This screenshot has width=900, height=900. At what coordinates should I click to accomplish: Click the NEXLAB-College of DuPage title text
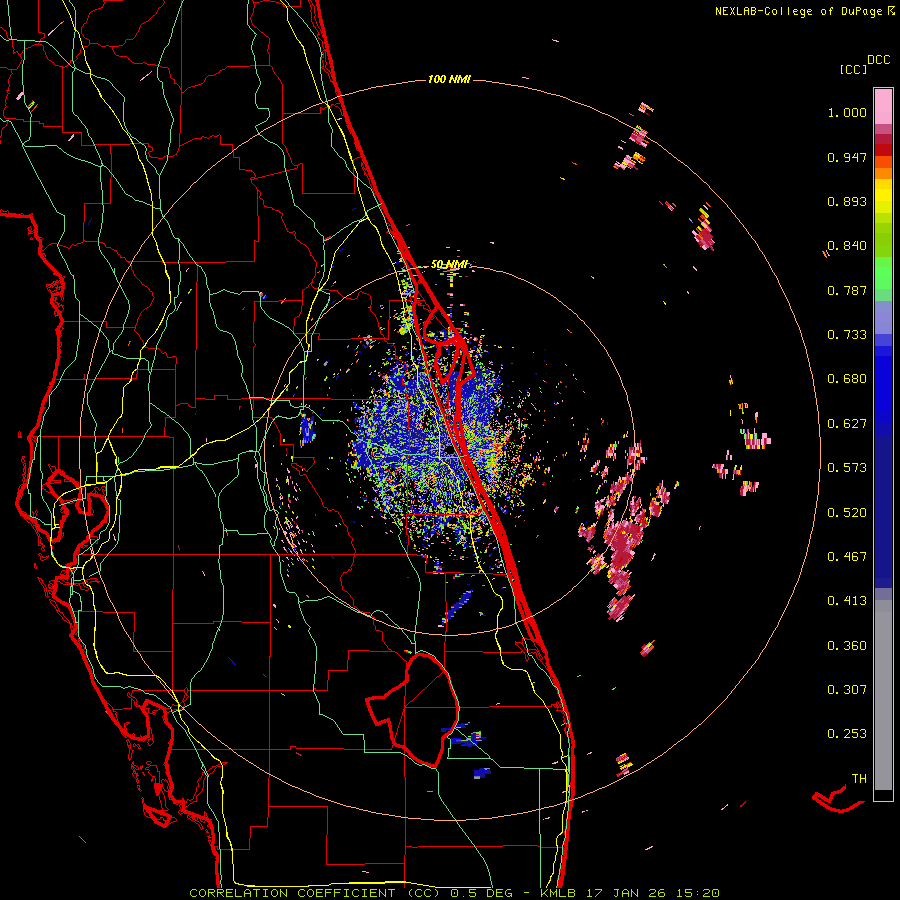tap(798, 11)
